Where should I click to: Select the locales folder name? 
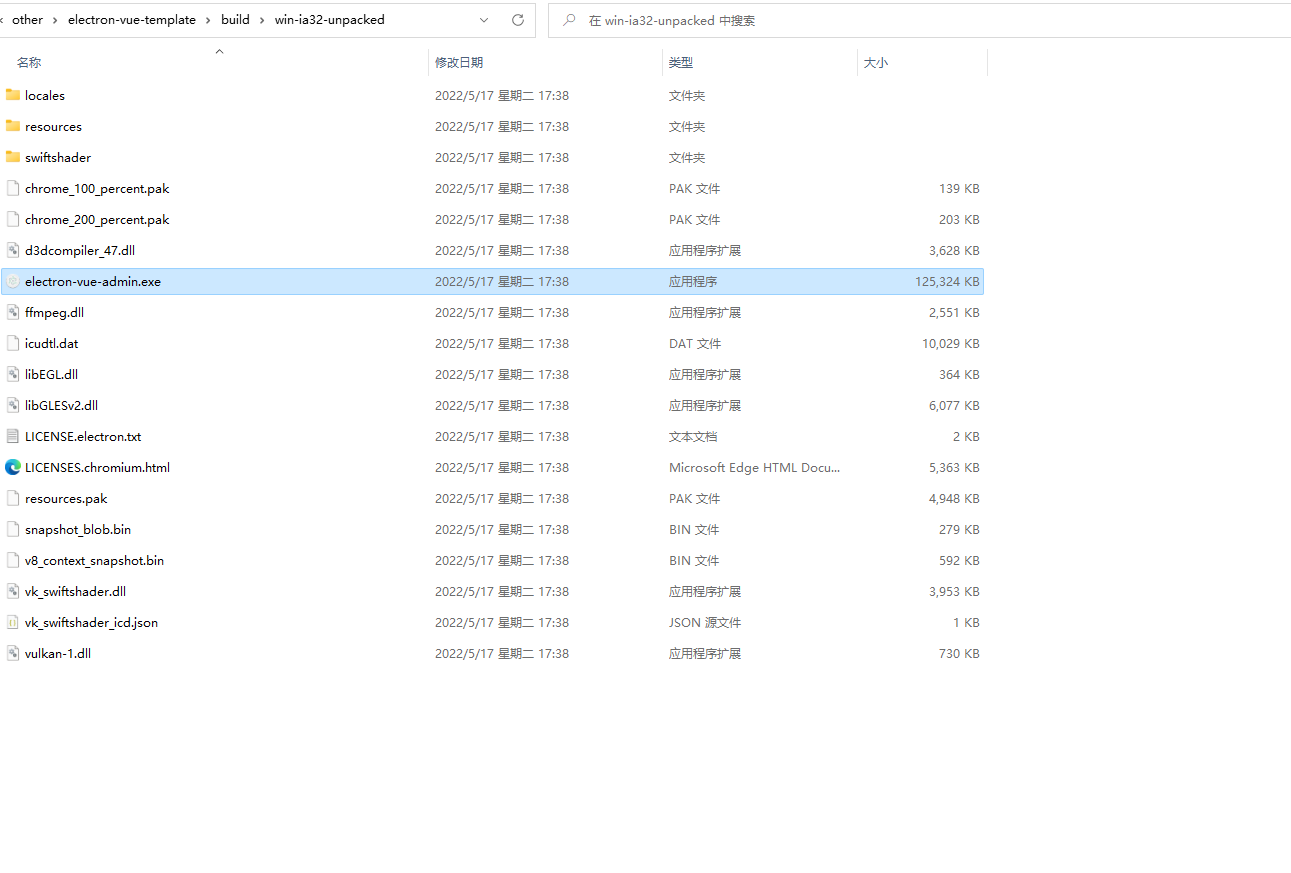45,96
